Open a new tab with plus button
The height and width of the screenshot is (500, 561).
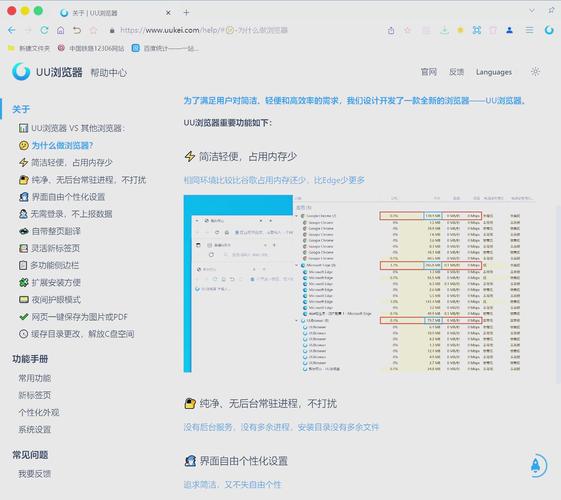click(x=186, y=13)
